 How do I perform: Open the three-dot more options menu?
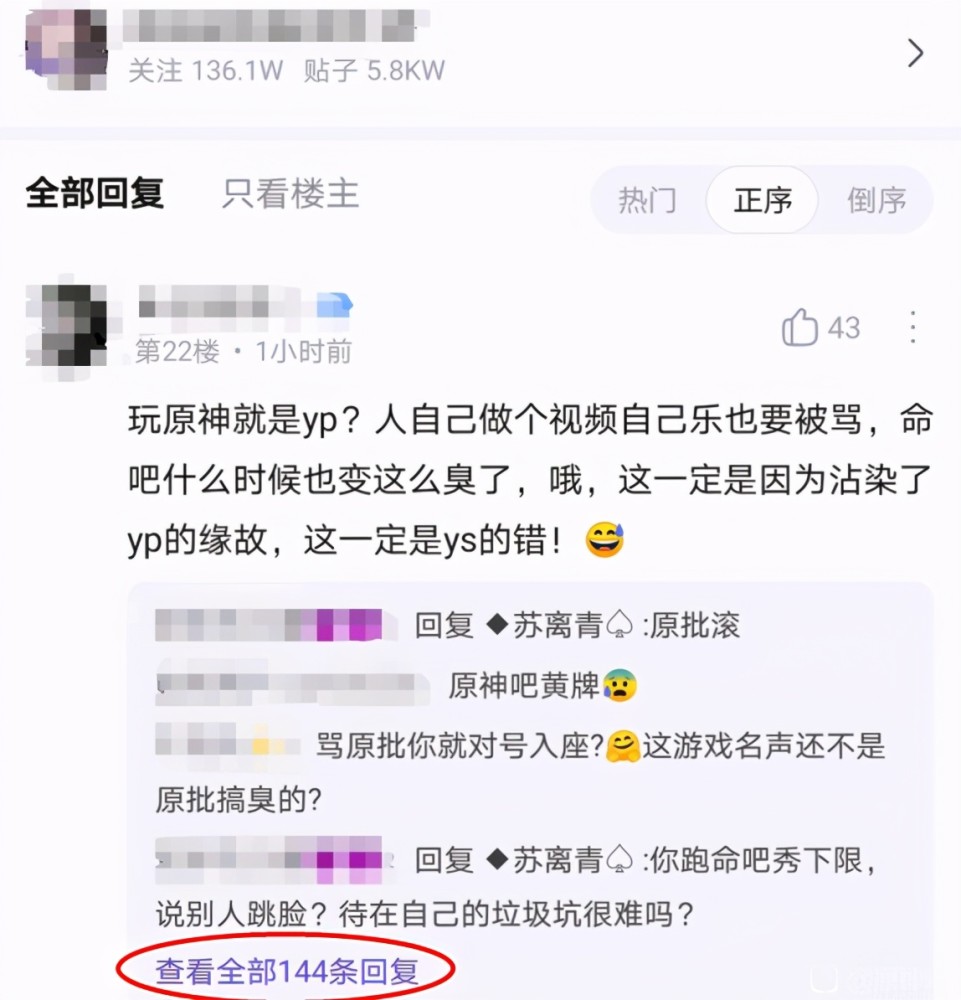[913, 328]
